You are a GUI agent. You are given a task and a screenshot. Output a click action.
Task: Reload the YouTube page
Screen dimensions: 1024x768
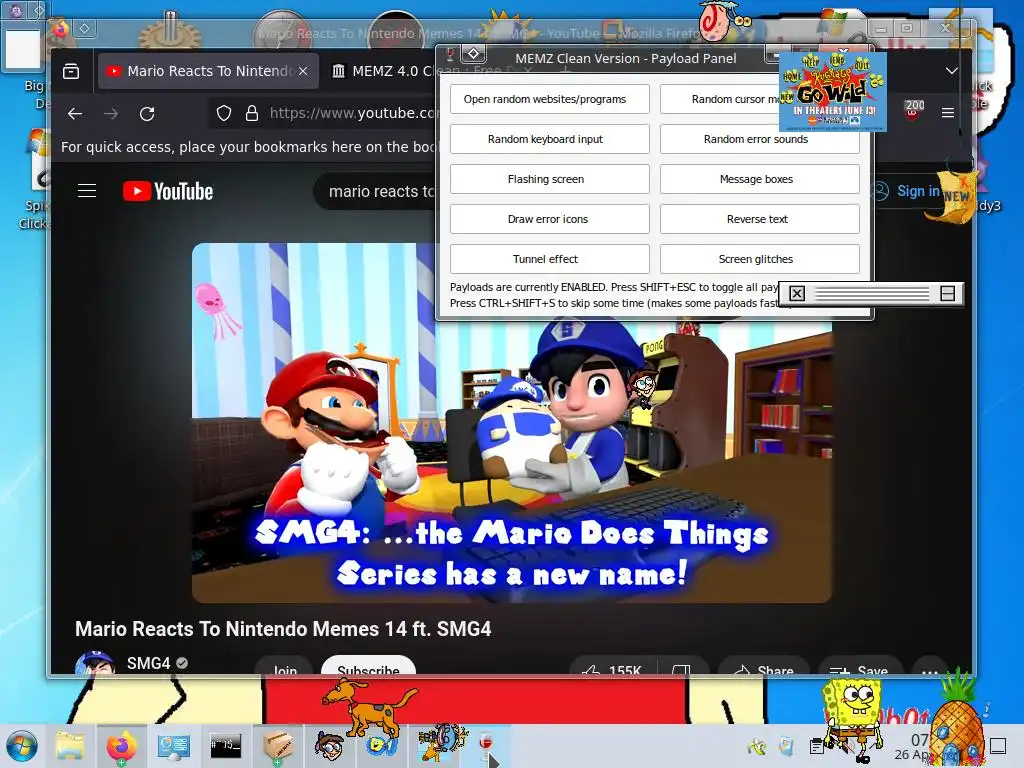pyautogui.click(x=147, y=114)
